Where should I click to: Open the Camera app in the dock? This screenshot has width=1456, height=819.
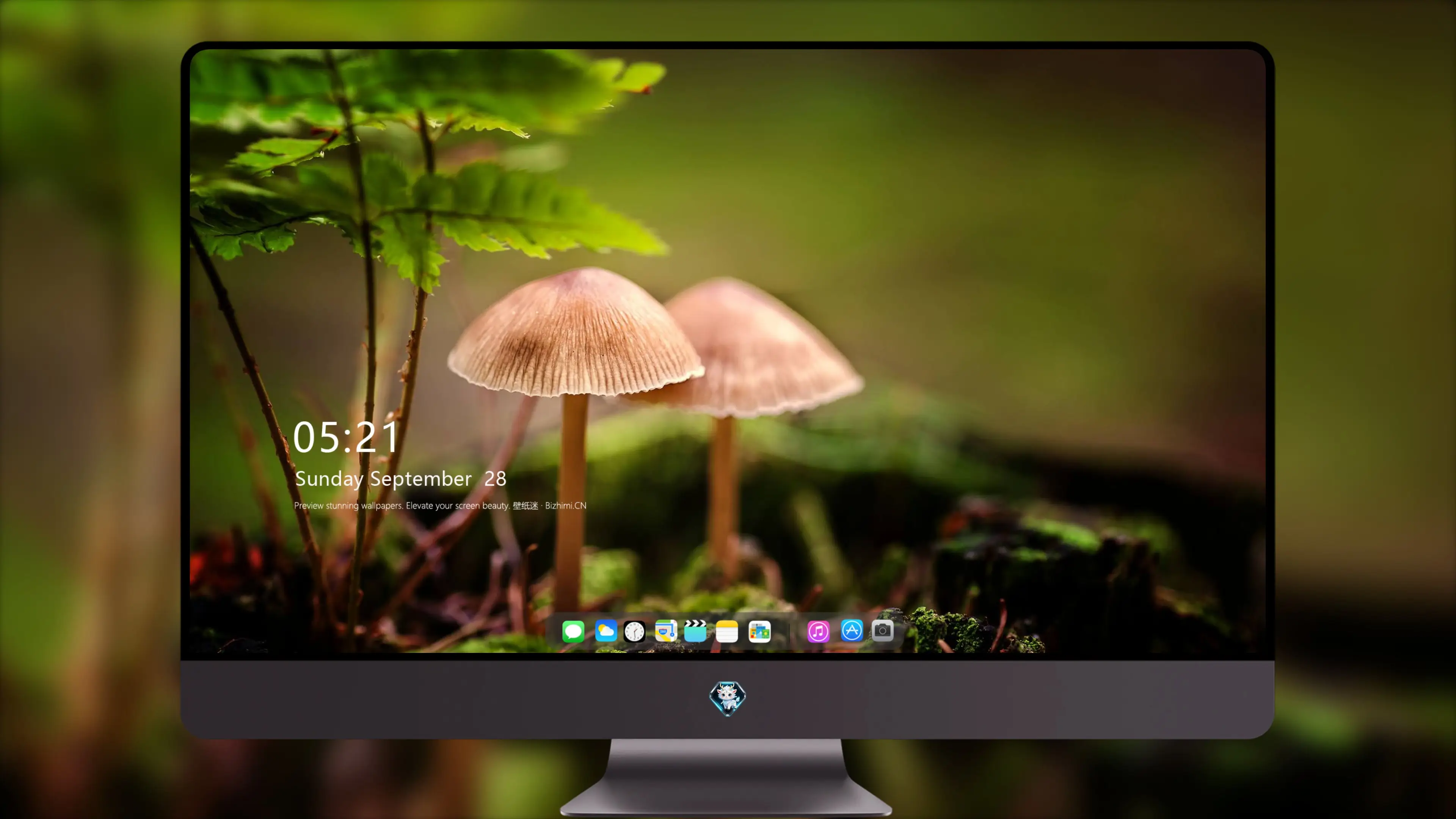(882, 630)
